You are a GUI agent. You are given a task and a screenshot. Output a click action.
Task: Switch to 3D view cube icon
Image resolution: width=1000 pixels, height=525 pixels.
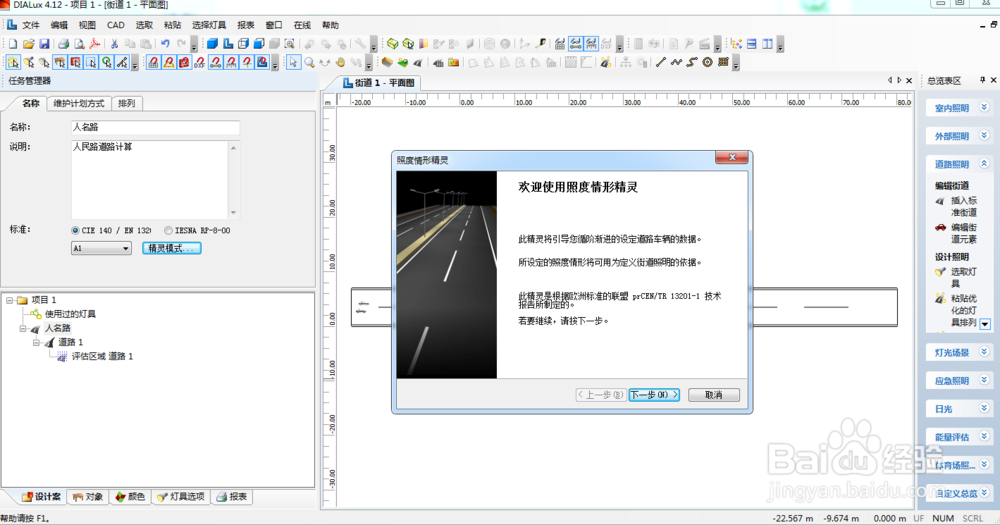pyautogui.click(x=212, y=43)
